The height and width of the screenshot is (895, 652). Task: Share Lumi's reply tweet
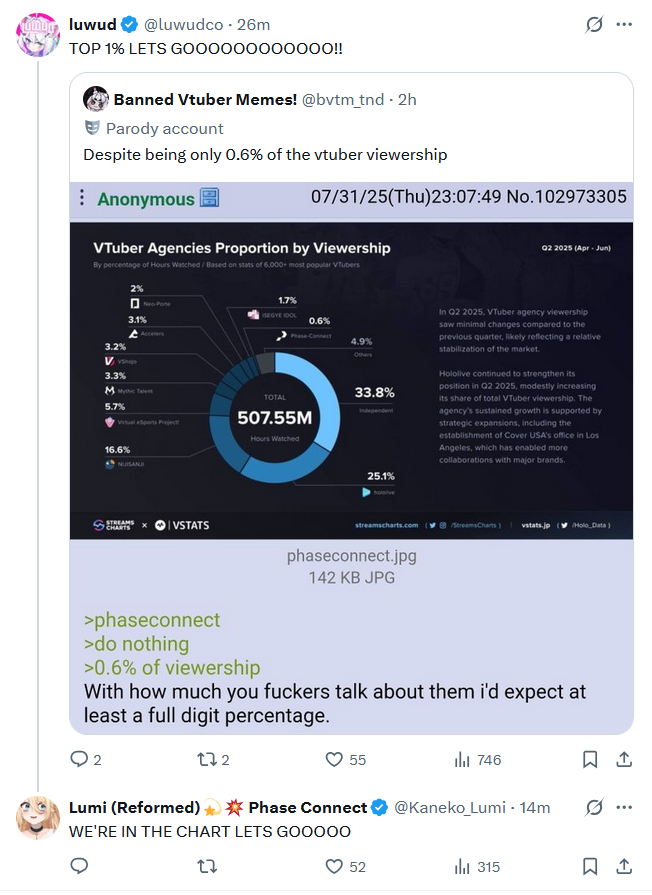624,866
